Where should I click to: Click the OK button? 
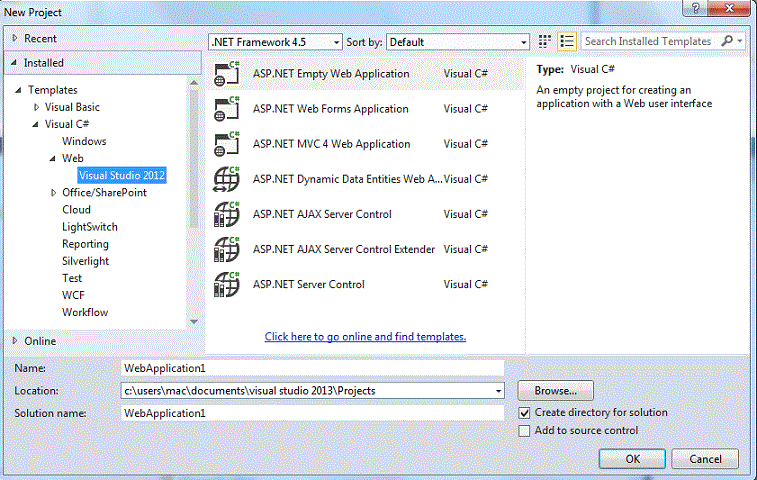coord(632,459)
